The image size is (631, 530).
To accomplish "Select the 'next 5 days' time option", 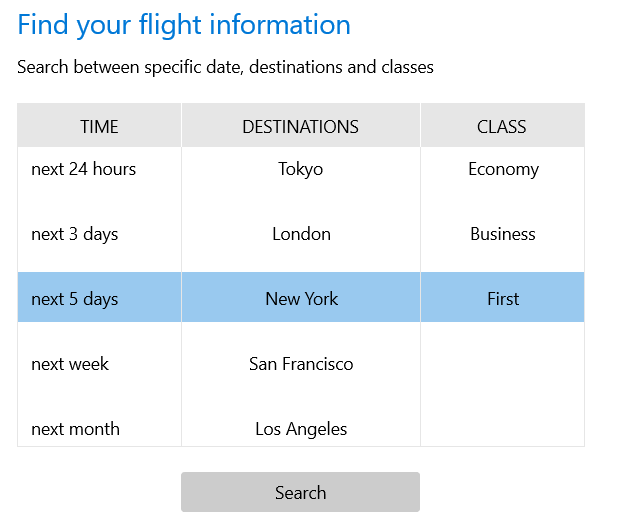I will pyautogui.click(x=75, y=298).
